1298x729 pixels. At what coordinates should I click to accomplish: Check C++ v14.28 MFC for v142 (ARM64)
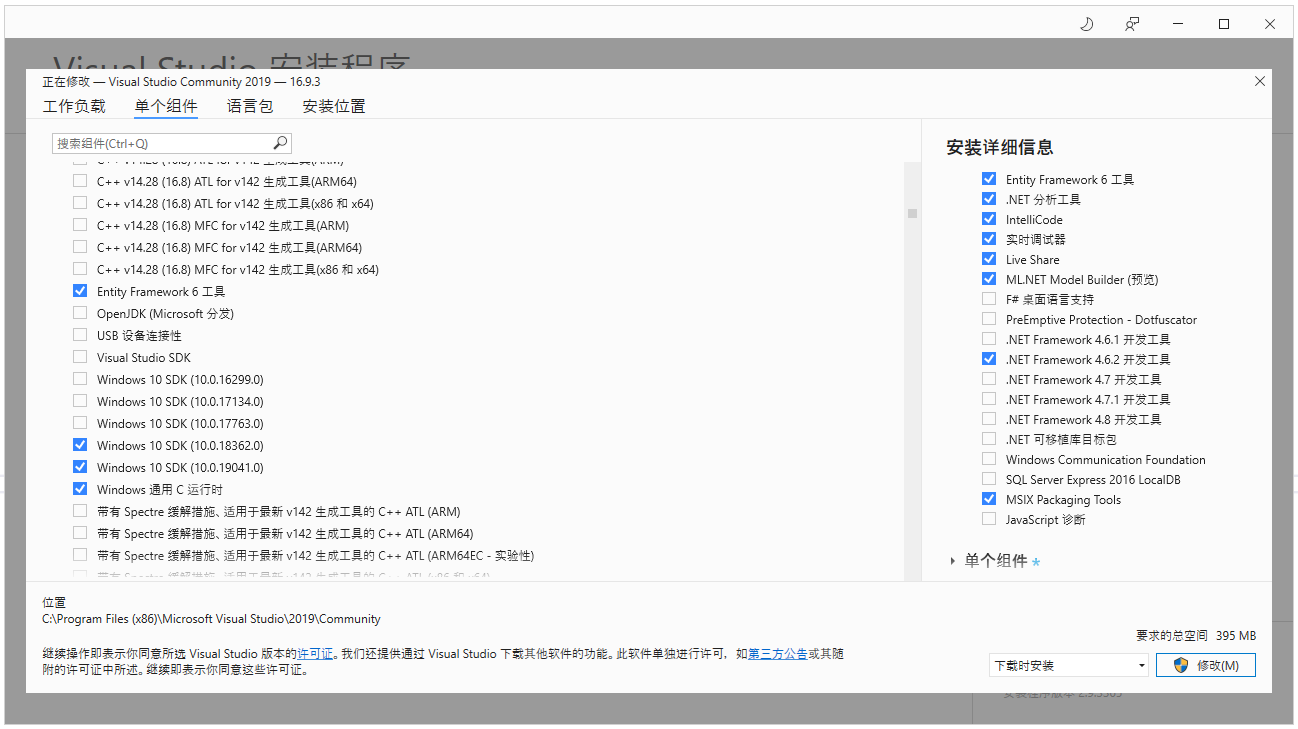coord(80,247)
